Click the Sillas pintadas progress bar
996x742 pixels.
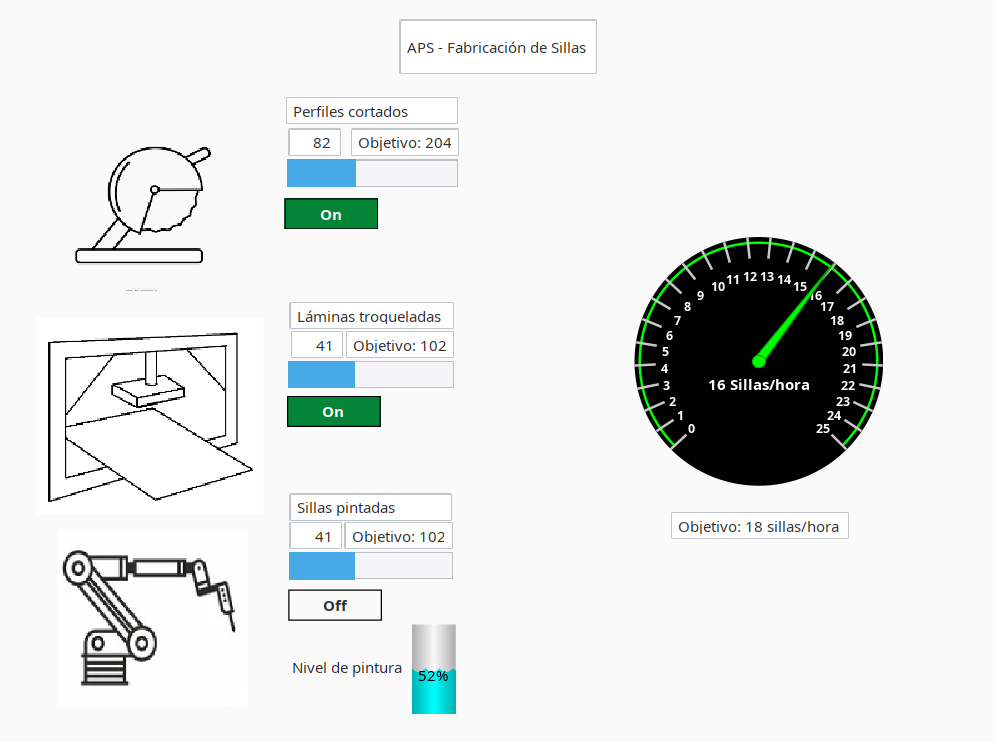coord(370,565)
